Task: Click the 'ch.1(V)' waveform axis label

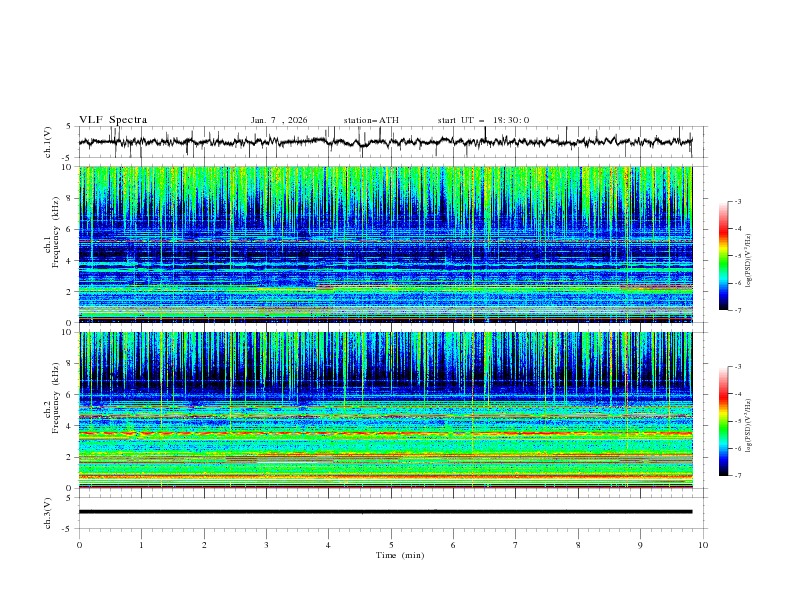Action: 48,142
